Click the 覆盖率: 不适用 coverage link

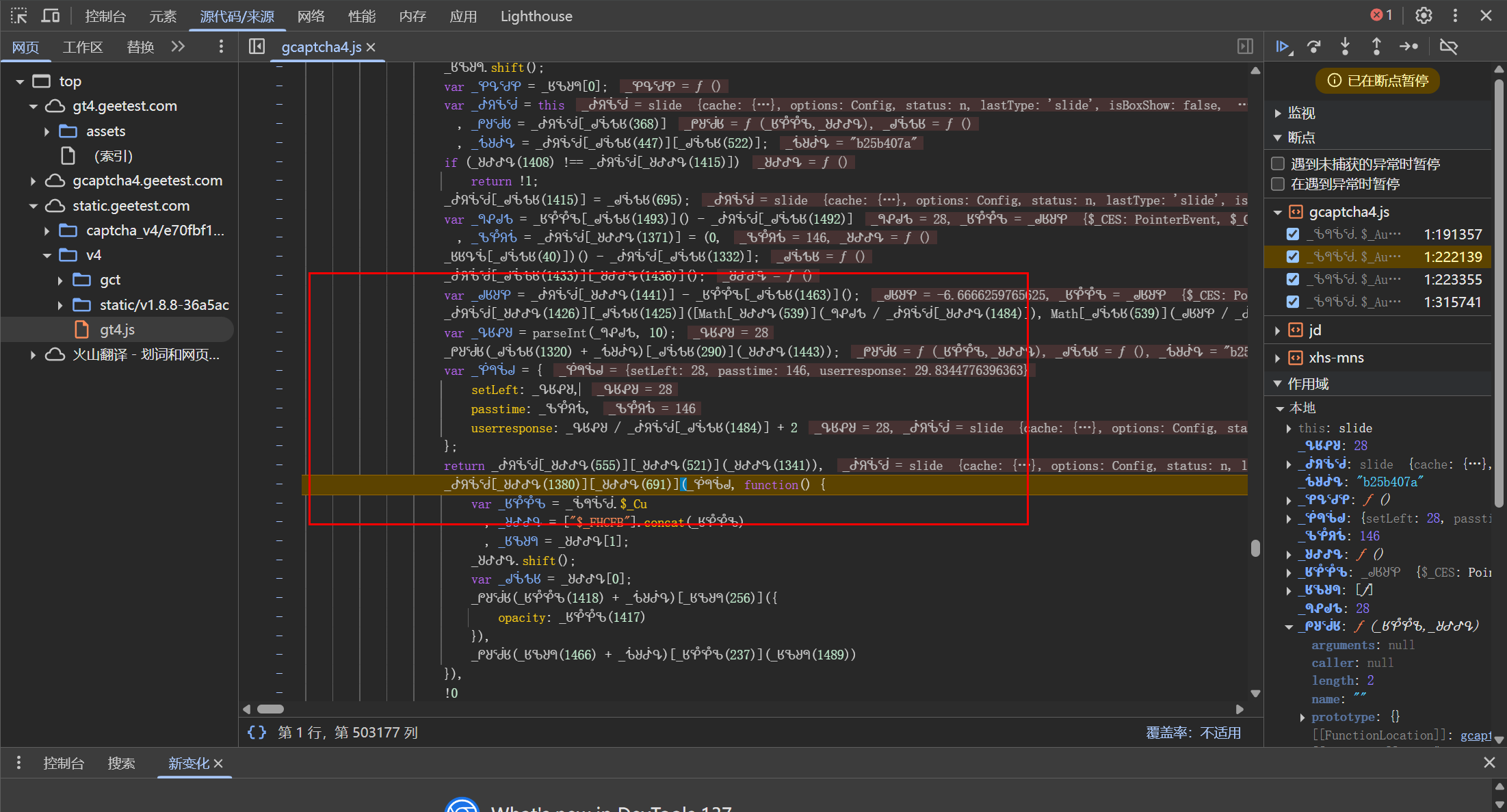(x=1193, y=733)
